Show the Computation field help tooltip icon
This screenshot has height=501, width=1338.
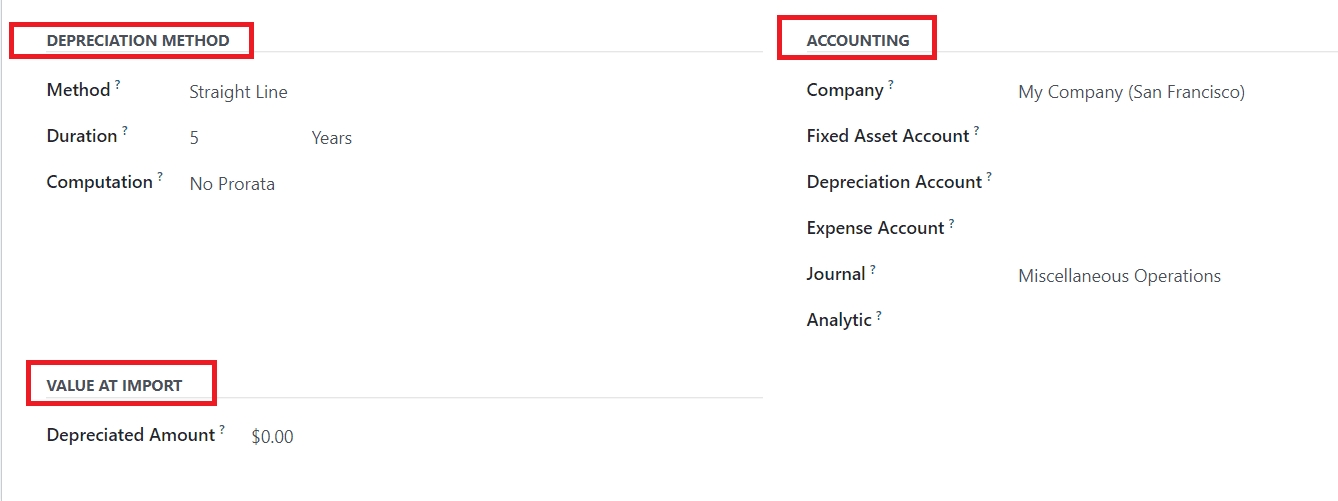point(160,177)
